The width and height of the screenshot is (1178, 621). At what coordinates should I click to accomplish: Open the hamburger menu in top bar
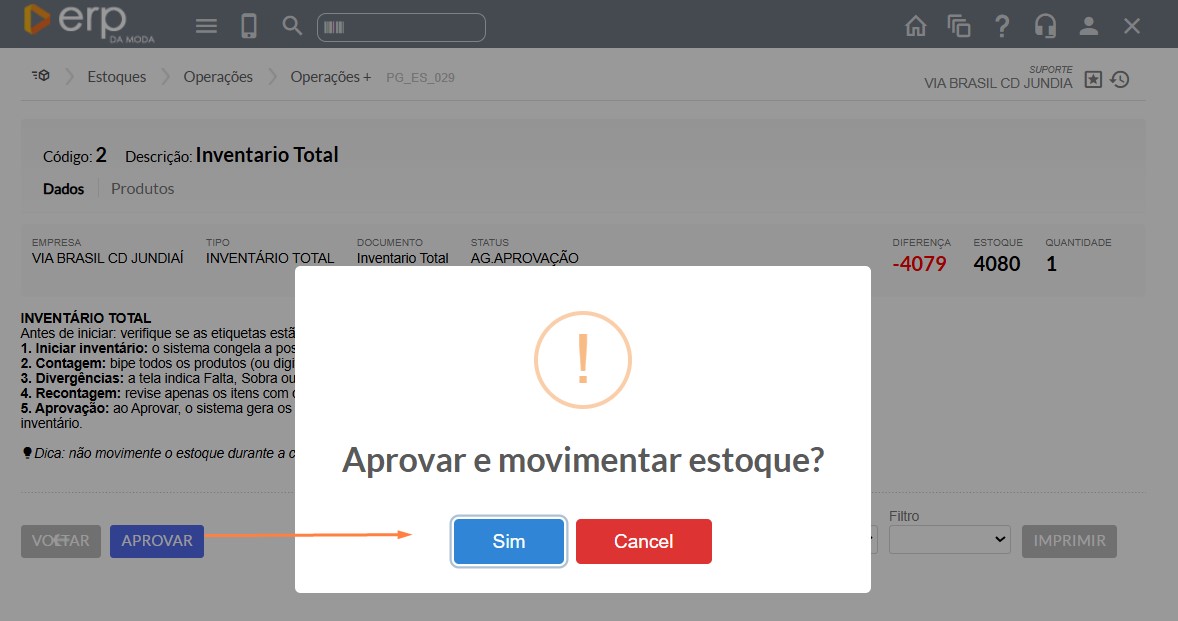pyautogui.click(x=206, y=26)
